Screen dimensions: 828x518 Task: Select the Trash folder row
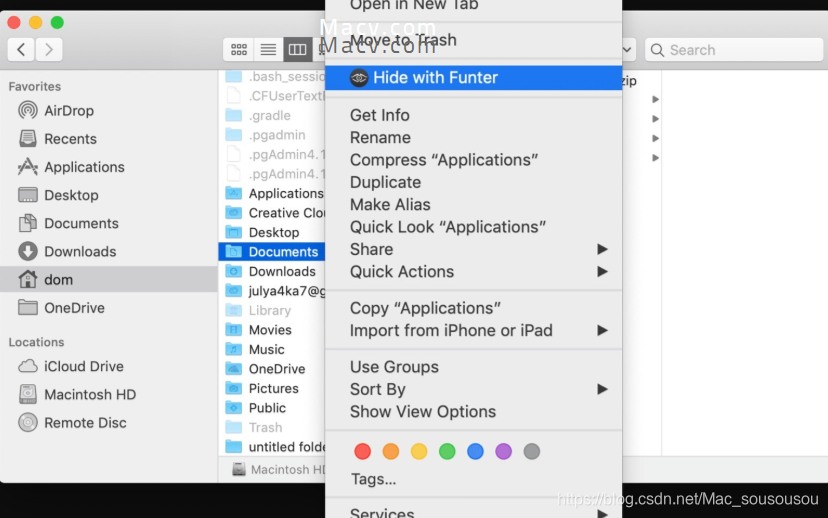pyautogui.click(x=272, y=428)
